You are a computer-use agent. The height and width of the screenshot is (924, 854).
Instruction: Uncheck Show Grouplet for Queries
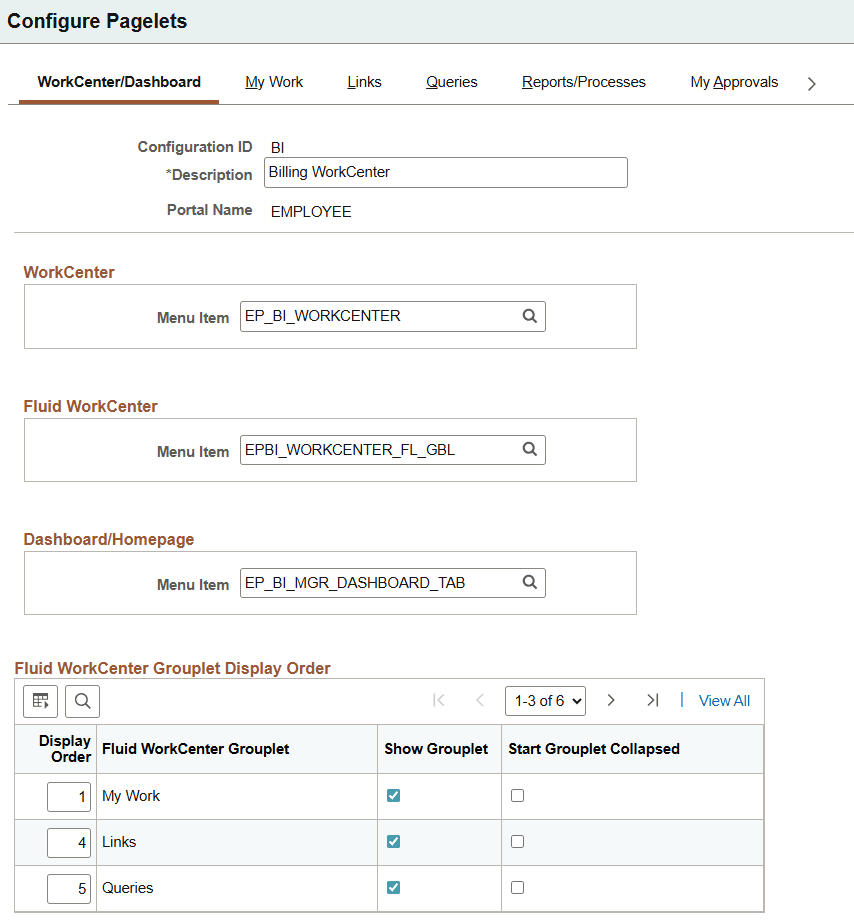pyautogui.click(x=393, y=887)
